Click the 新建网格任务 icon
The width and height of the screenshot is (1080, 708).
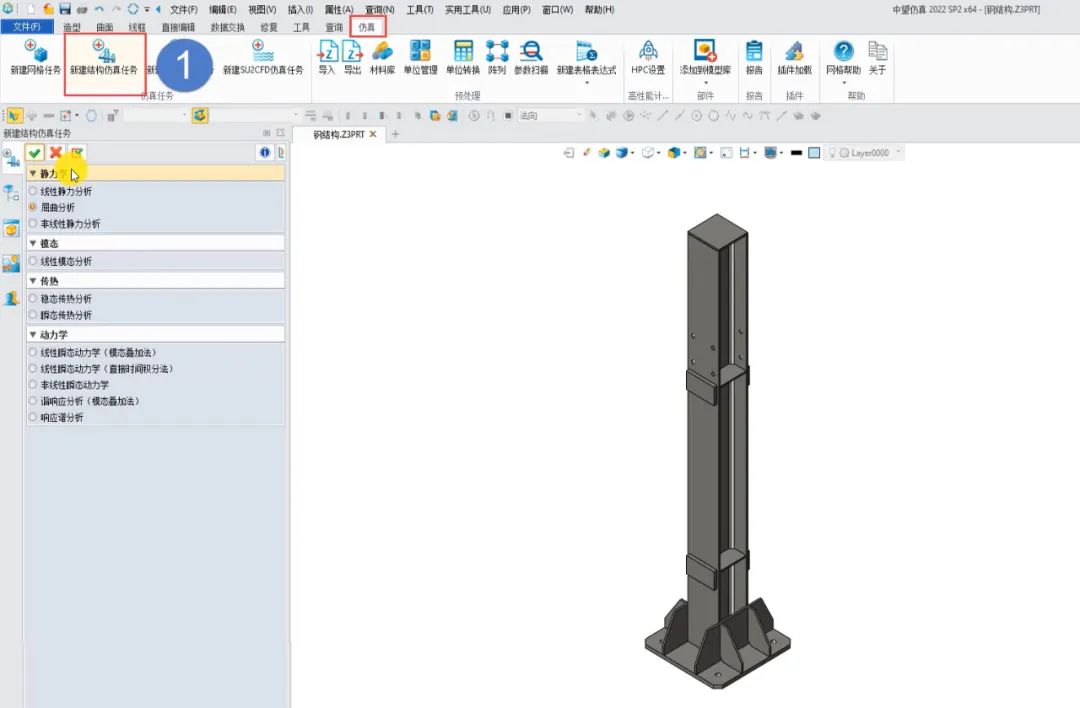pos(35,52)
